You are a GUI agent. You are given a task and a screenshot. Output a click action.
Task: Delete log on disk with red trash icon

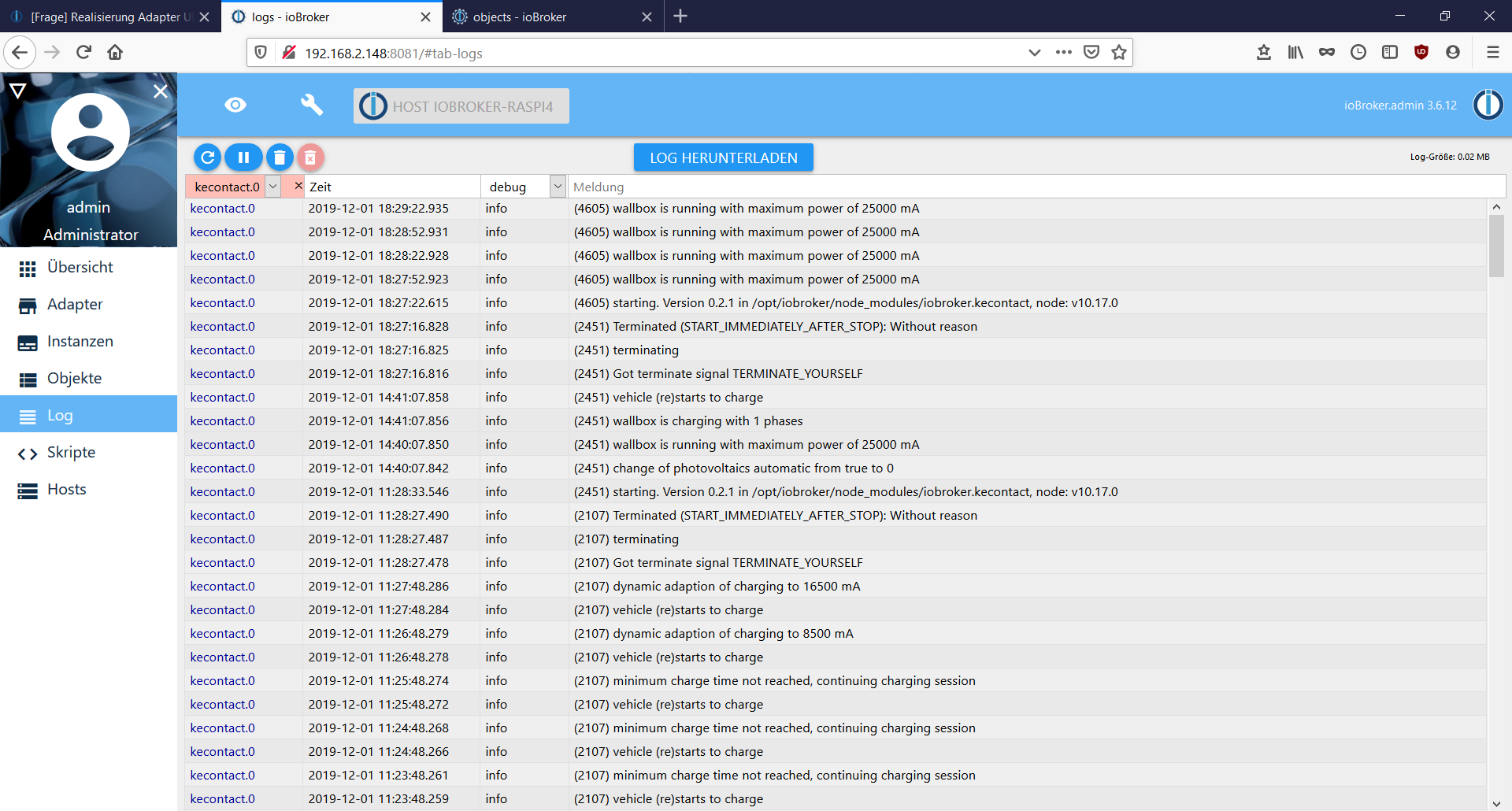[x=310, y=157]
